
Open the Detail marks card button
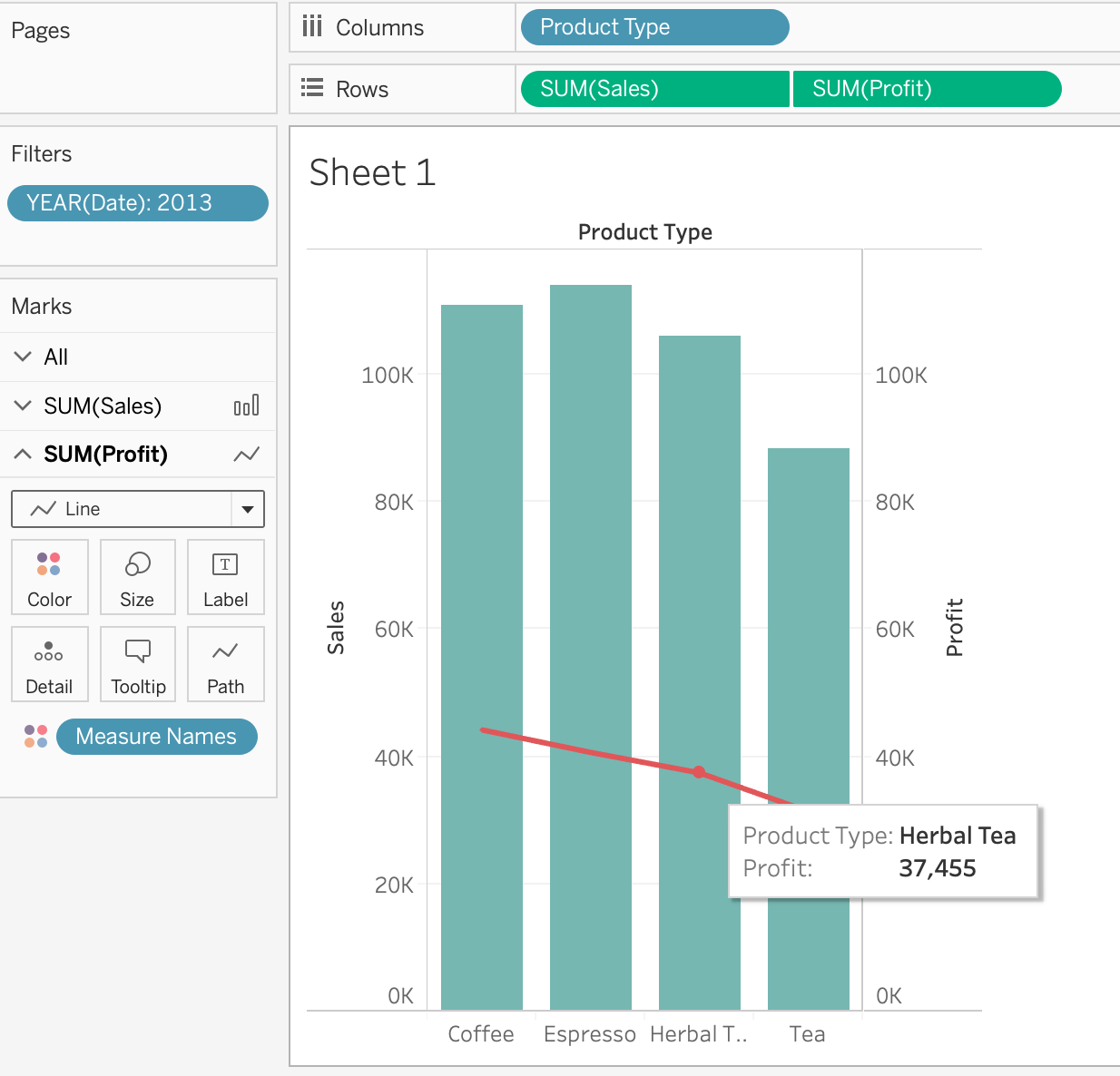[x=50, y=664]
